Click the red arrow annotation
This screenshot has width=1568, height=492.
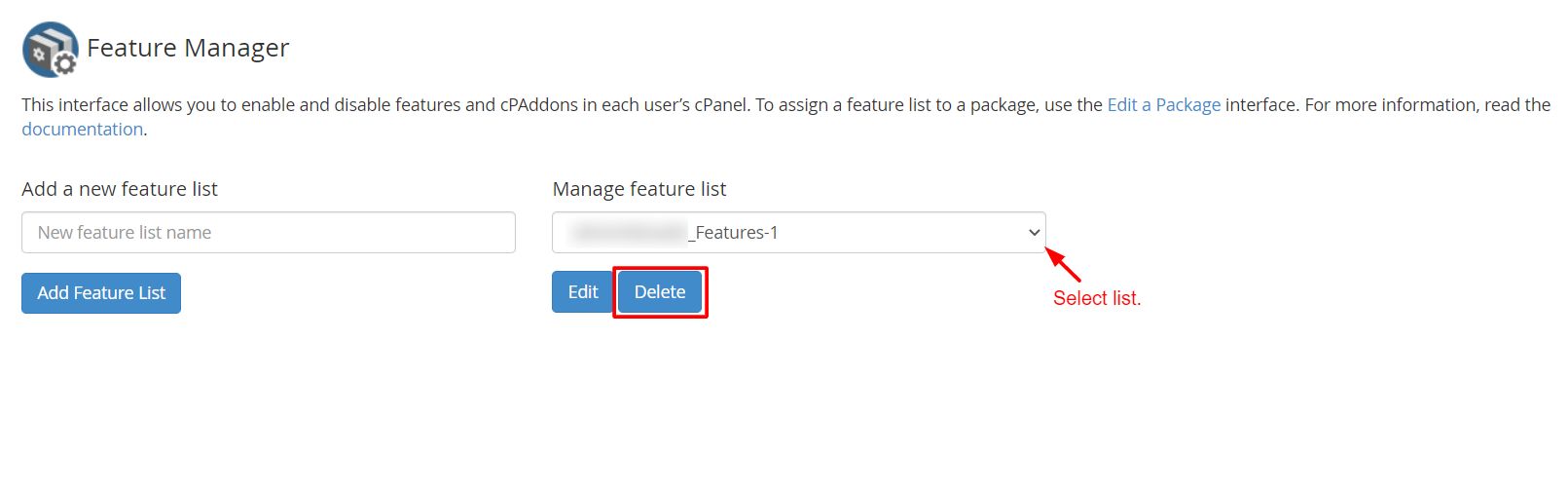pos(1063,265)
